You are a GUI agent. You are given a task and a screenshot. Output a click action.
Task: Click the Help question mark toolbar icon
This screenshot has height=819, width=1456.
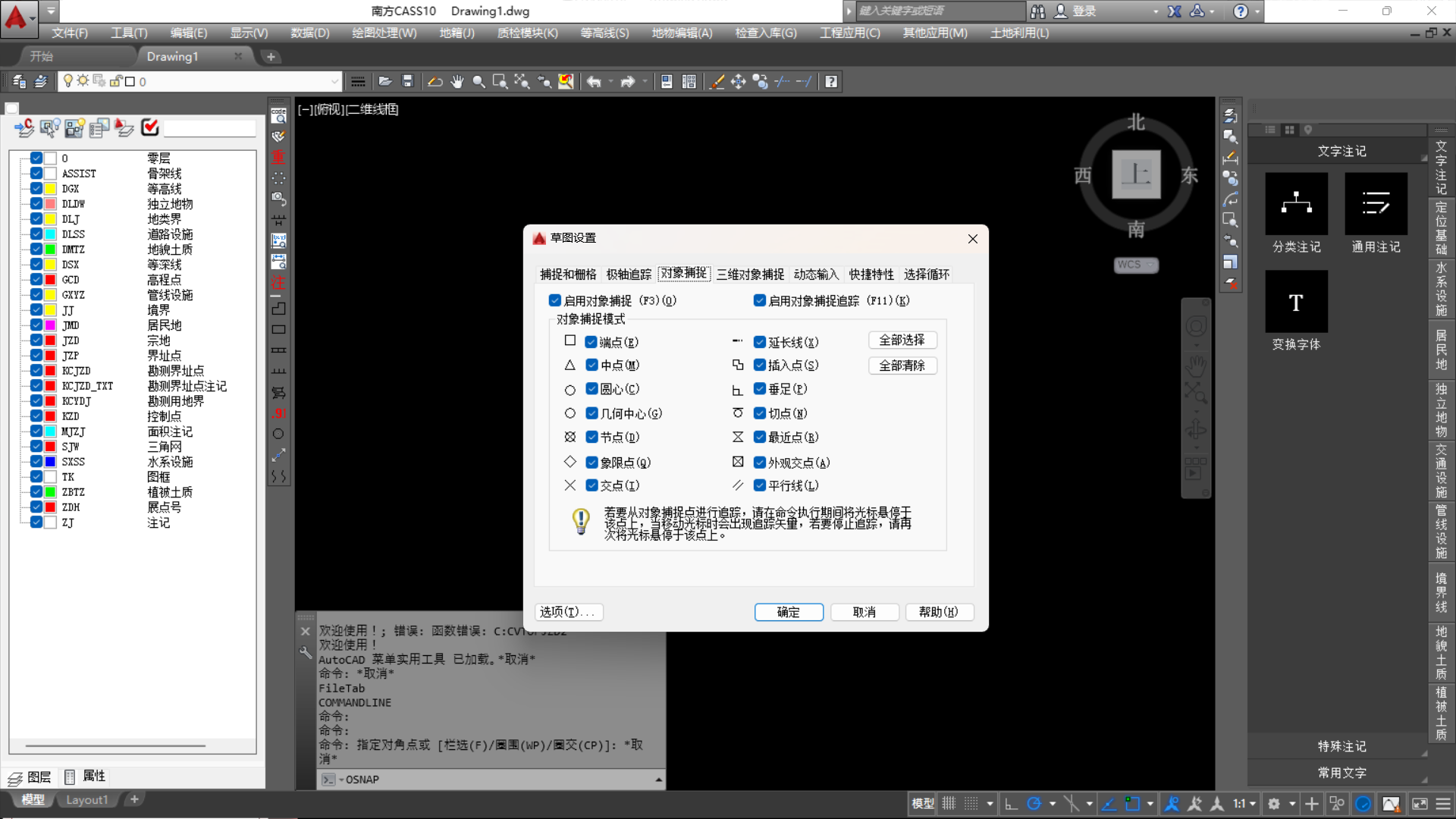[831, 82]
